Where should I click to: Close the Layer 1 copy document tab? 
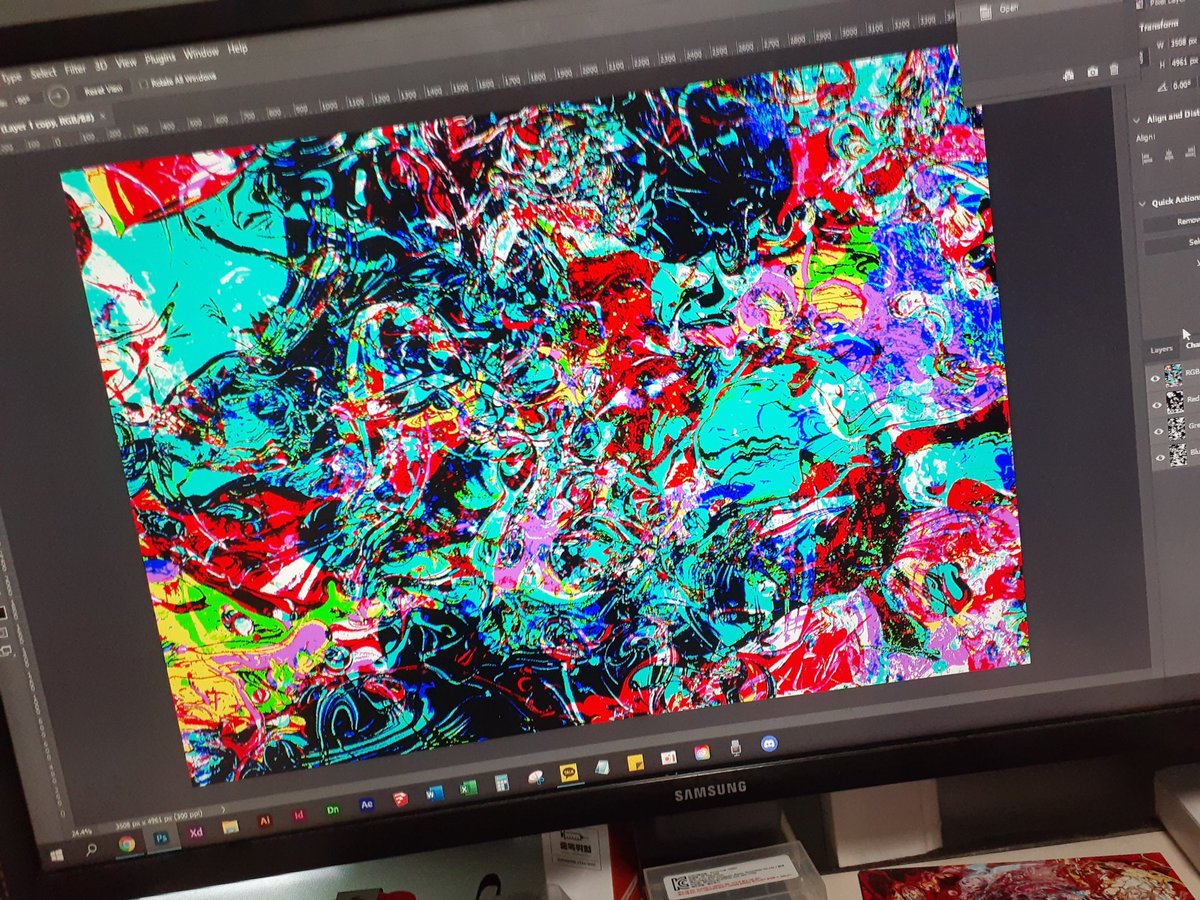102,116
